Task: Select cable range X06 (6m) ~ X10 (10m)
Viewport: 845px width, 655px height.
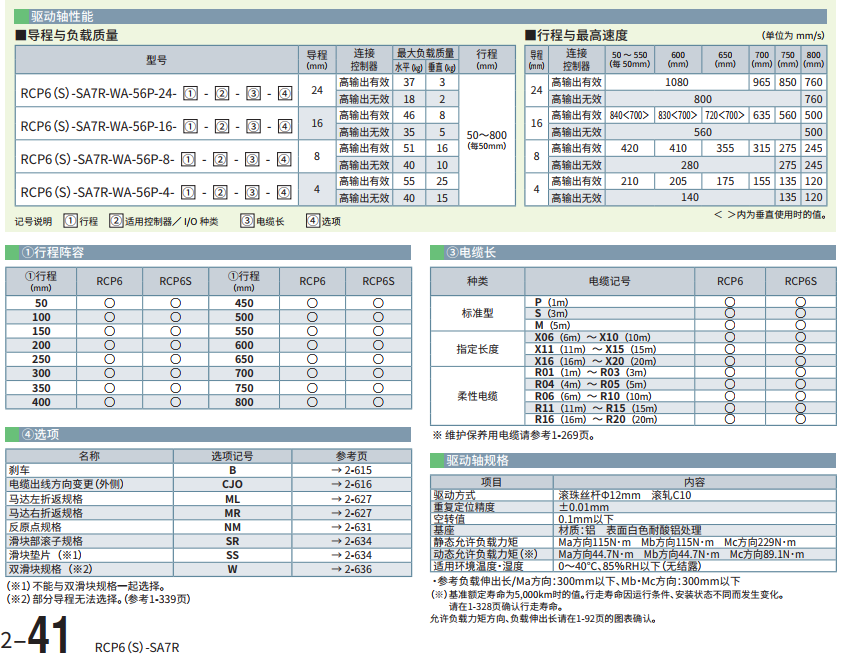Action: point(593,337)
